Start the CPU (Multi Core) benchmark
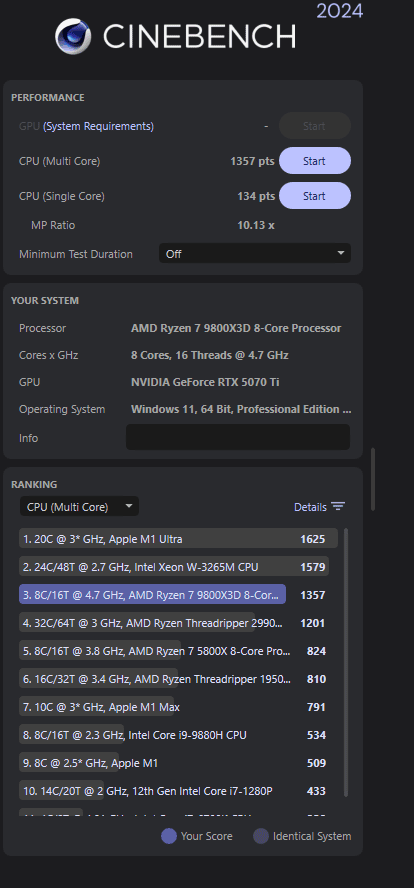414x888 pixels. tap(315, 161)
